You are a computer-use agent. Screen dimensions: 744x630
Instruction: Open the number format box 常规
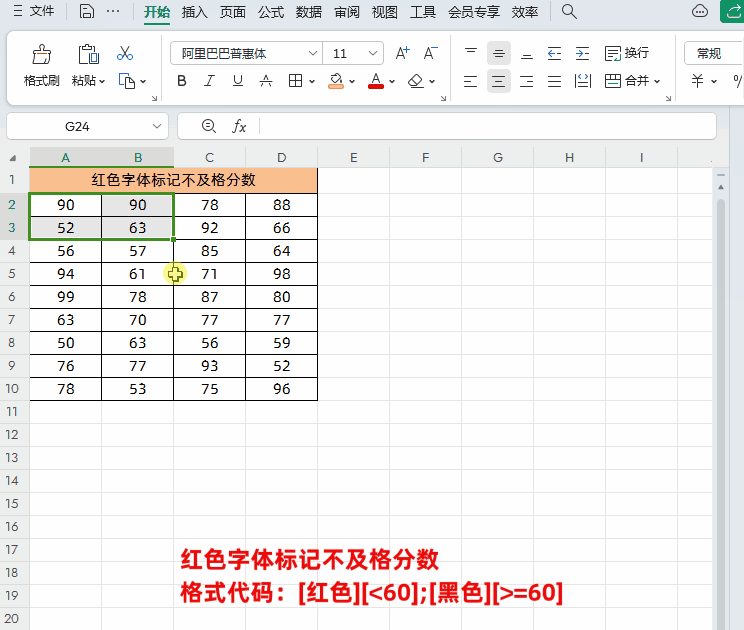pyautogui.click(x=713, y=53)
